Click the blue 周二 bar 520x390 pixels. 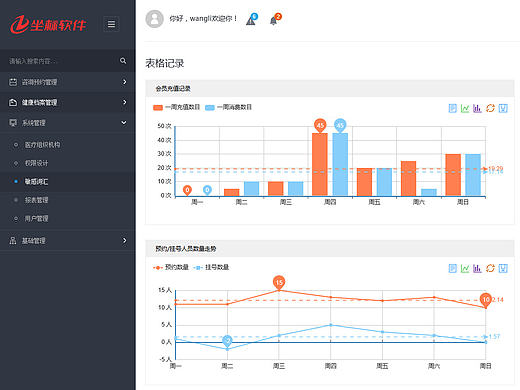point(251,189)
